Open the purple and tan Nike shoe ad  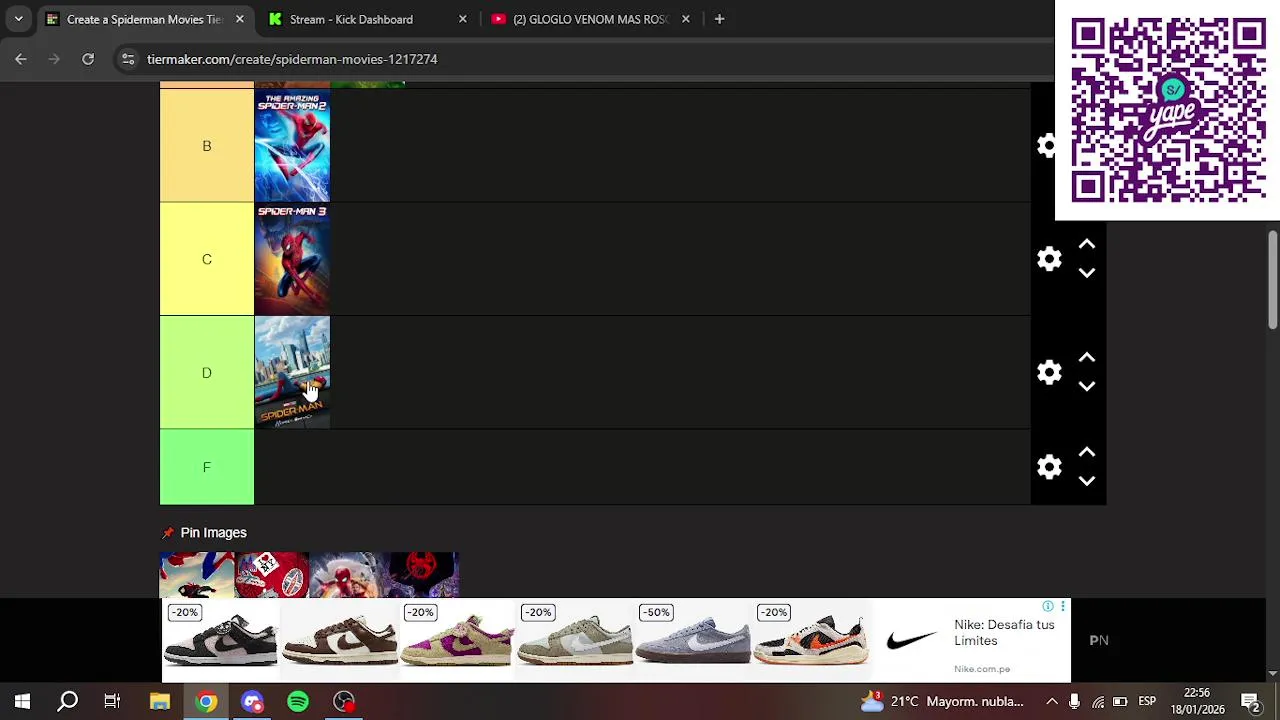(457, 640)
